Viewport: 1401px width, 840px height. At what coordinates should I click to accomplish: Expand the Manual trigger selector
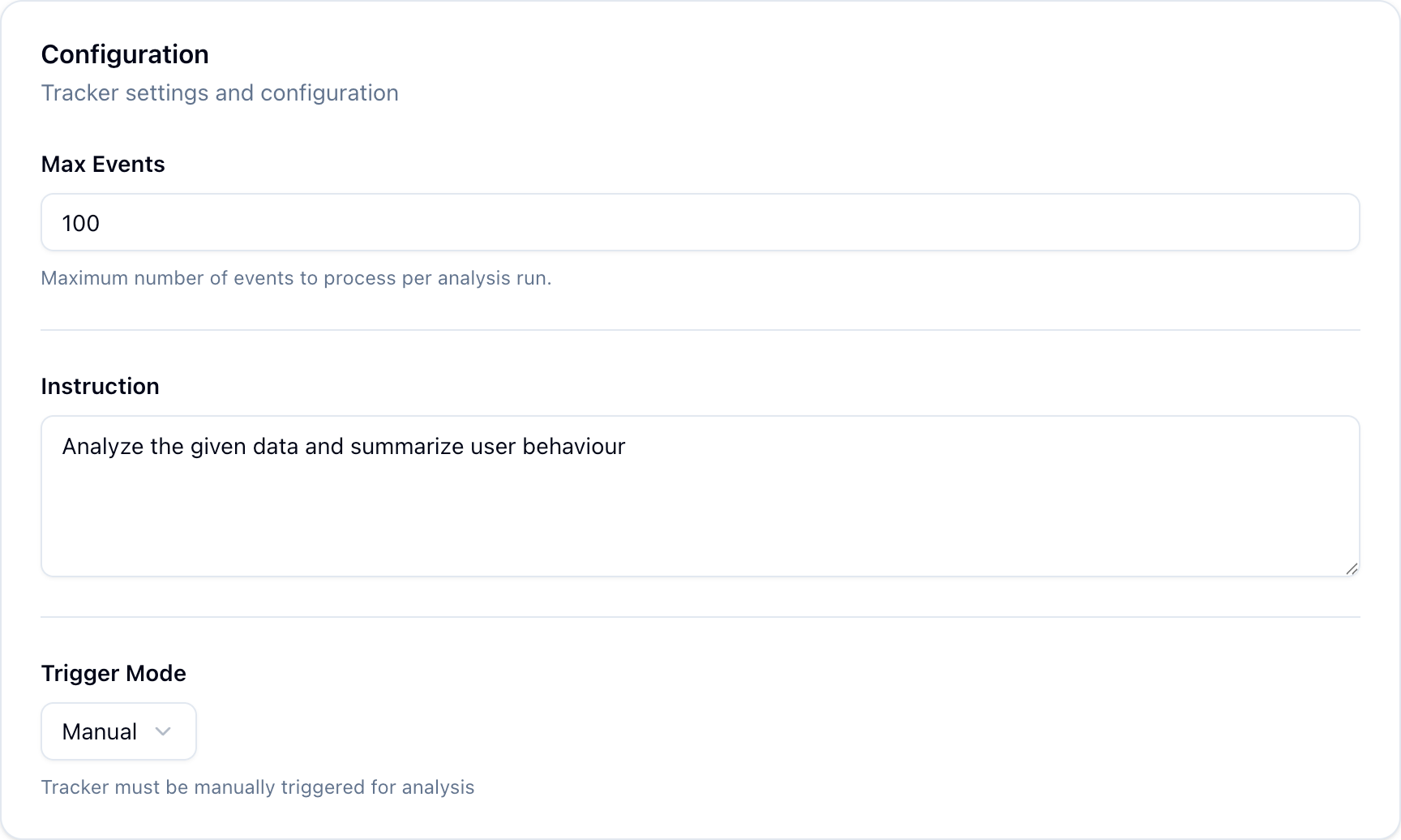(x=118, y=731)
